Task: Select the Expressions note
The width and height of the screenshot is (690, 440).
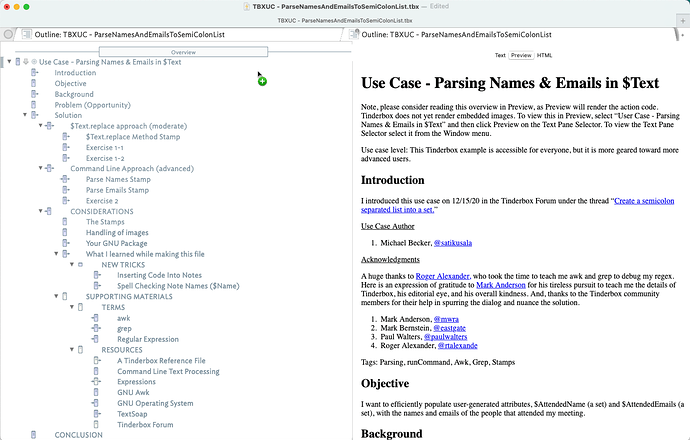Action: click(136, 381)
